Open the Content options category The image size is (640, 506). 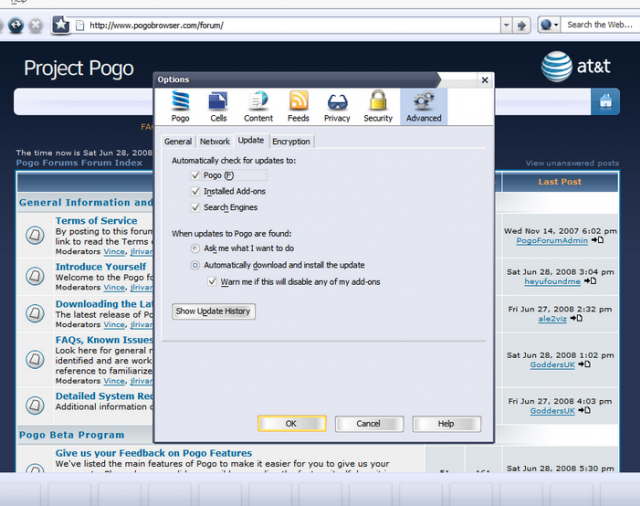[258, 107]
